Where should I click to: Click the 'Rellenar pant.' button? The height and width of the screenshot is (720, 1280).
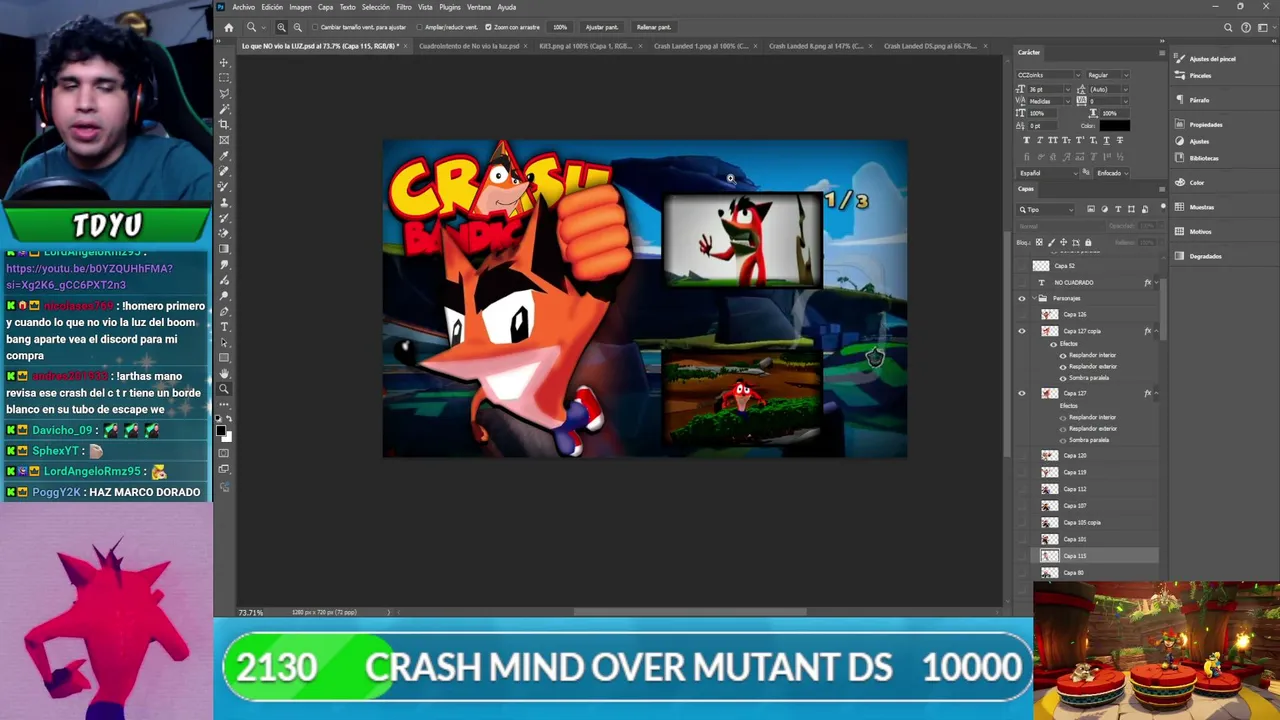click(654, 27)
